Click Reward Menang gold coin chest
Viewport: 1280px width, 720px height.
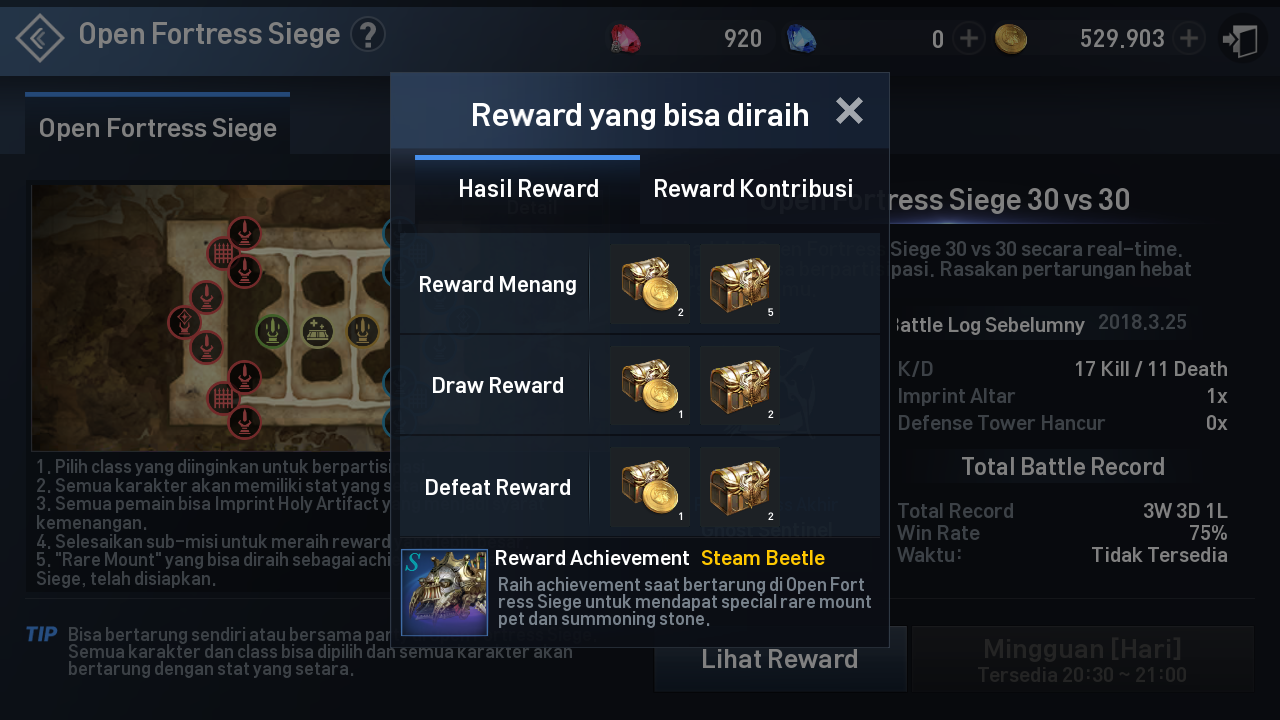click(650, 284)
